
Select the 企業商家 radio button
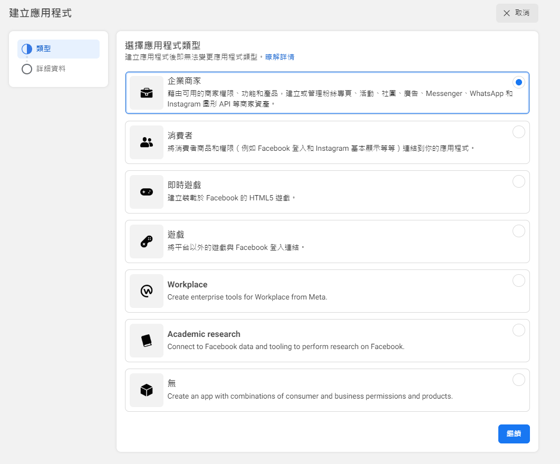click(519, 82)
